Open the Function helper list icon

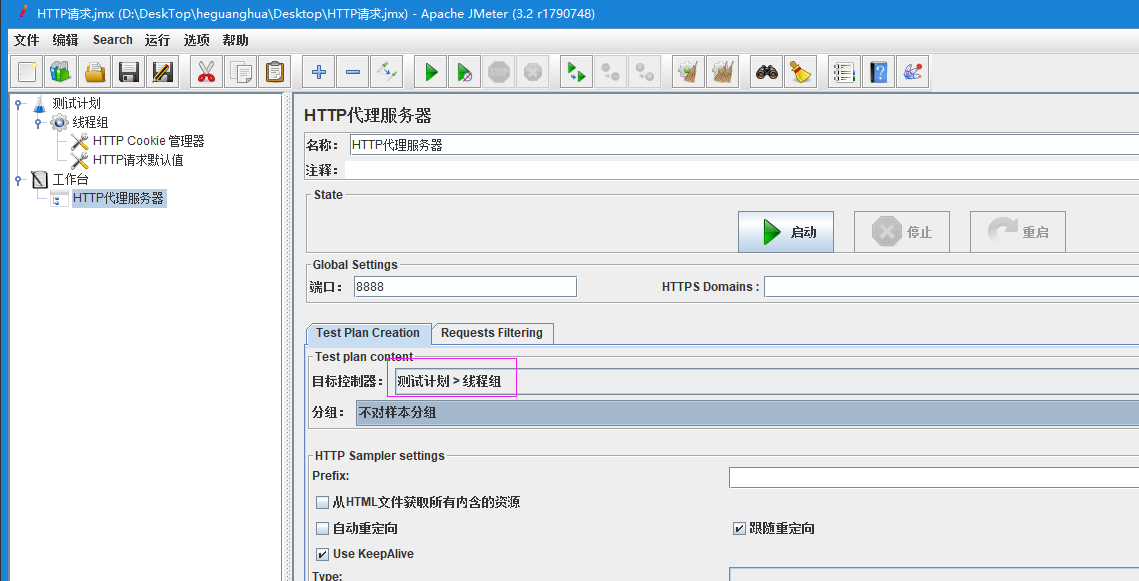click(x=845, y=72)
